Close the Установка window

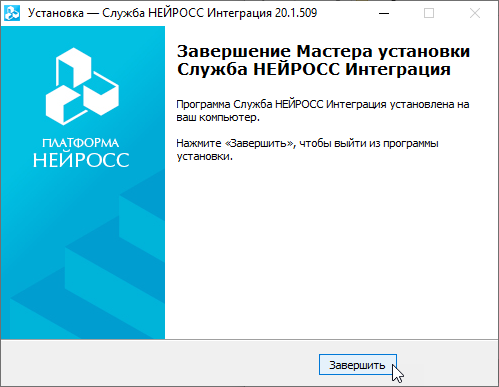tap(475, 13)
